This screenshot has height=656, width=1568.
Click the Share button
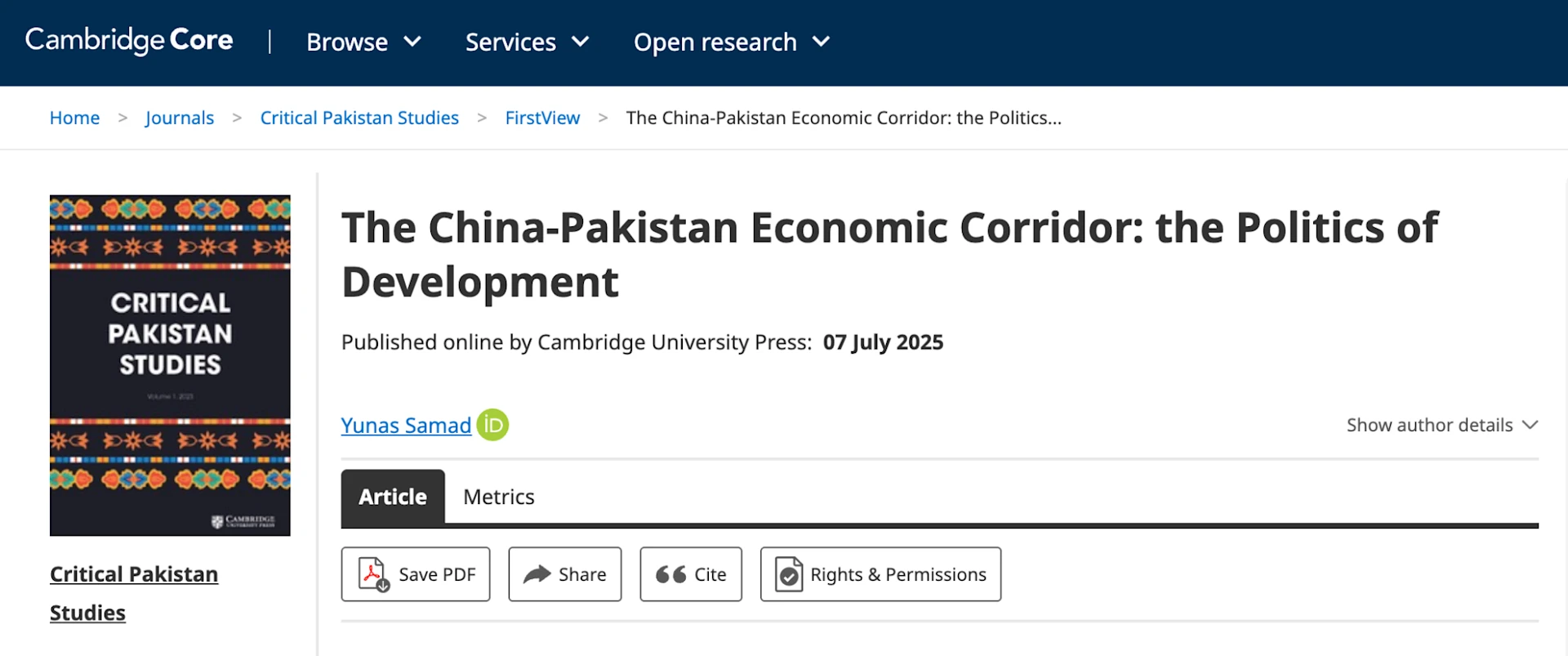[x=565, y=574]
